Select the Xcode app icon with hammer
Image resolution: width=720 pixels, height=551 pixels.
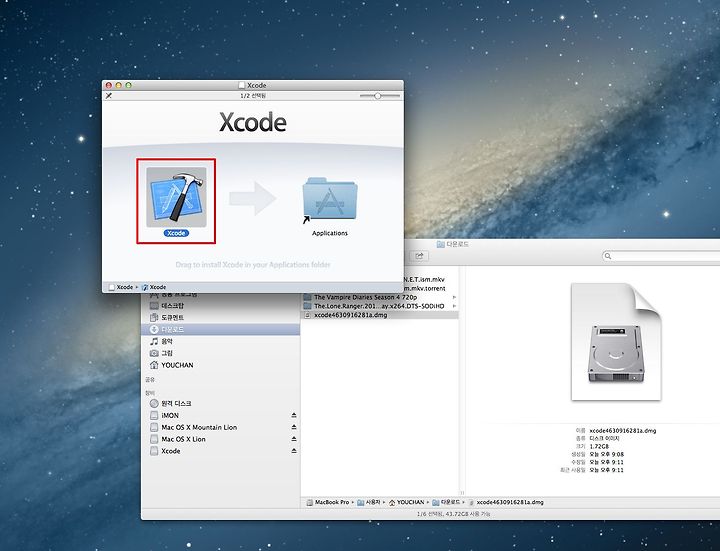point(176,197)
